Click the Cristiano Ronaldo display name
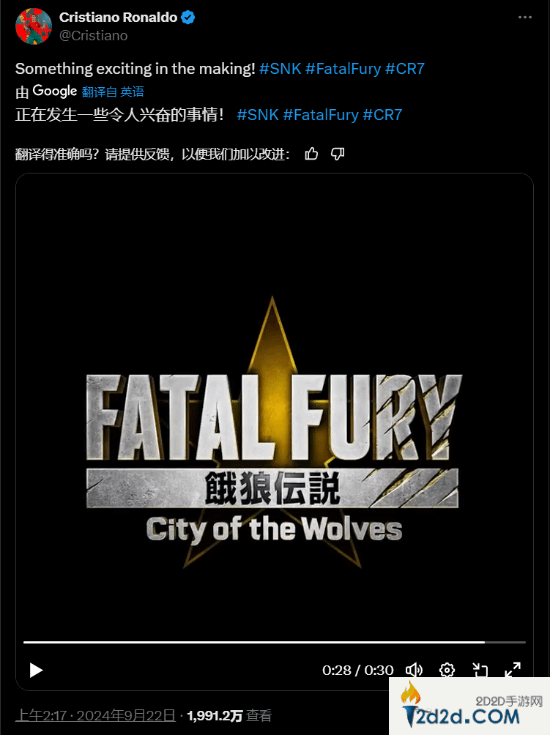 pos(118,17)
